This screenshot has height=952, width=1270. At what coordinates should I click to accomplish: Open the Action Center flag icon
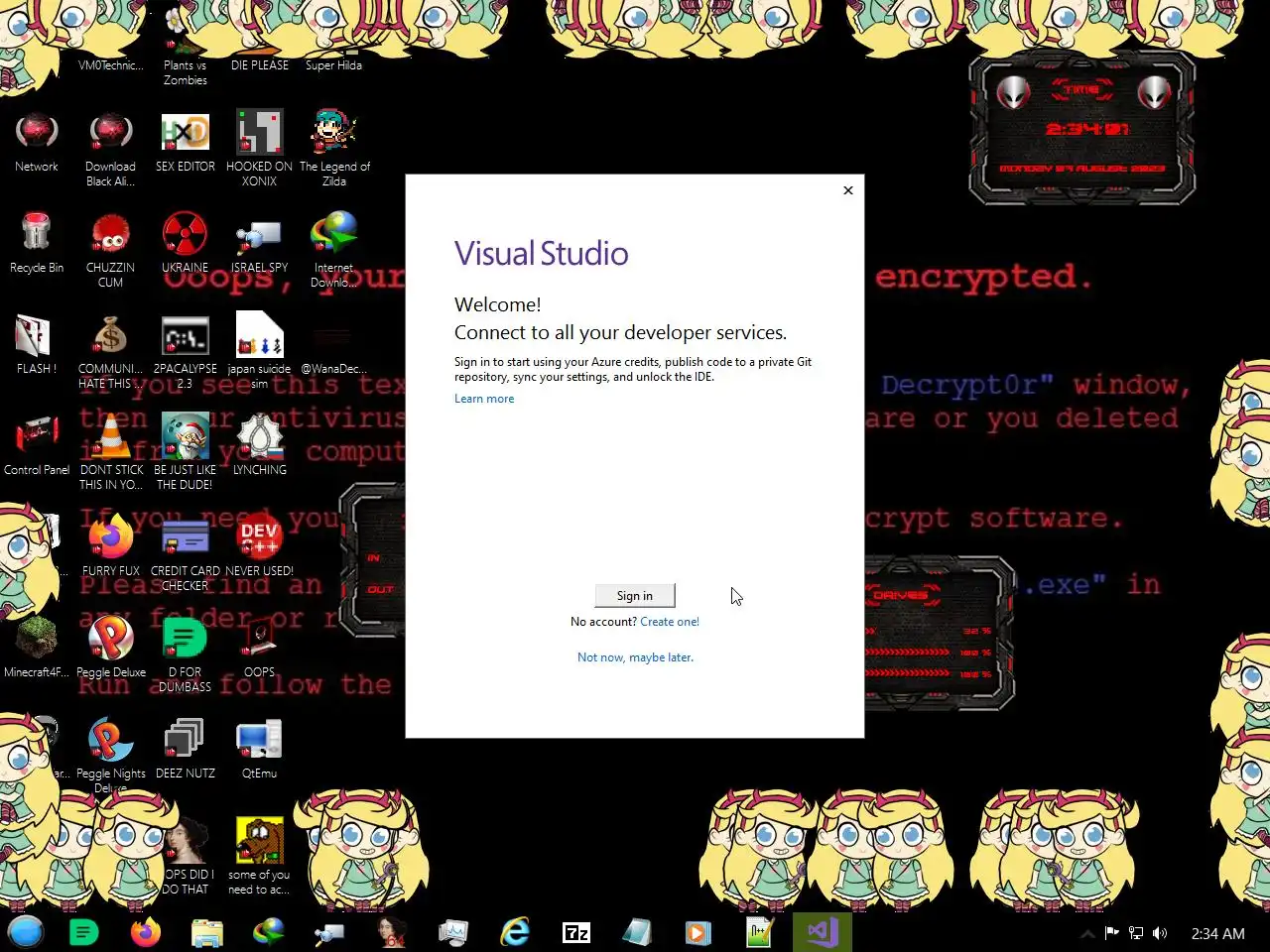tap(1112, 933)
